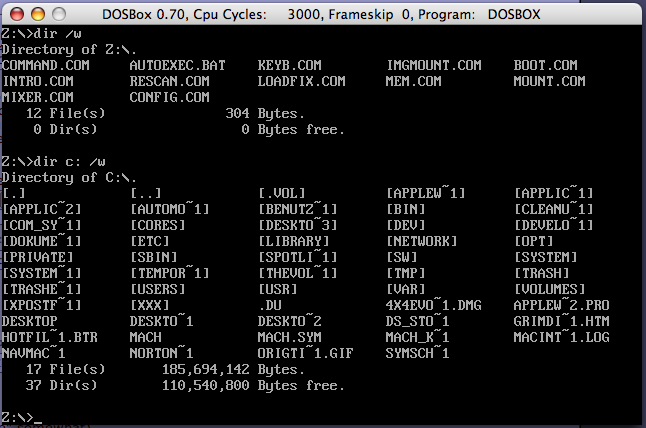
Task: Click the CONFIG.COM entry
Action: pyautogui.click(x=170, y=97)
